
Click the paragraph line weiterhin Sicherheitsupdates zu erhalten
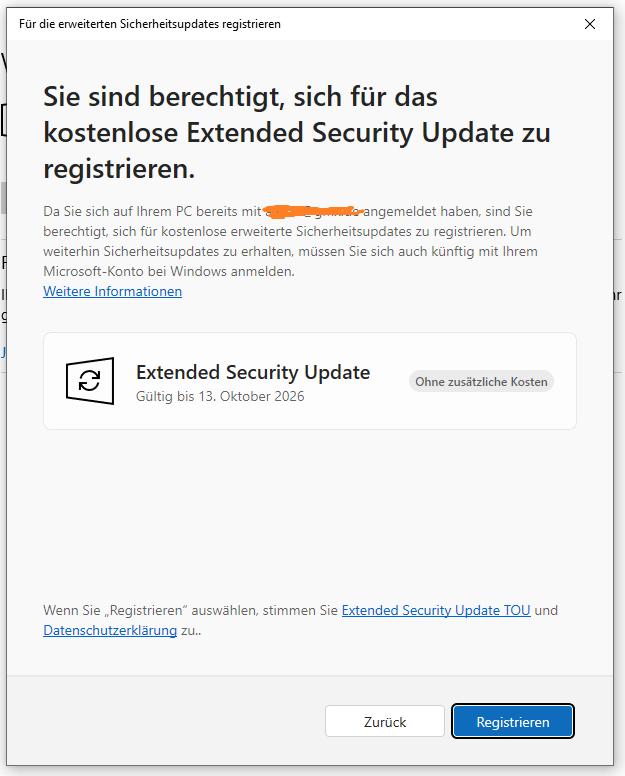click(x=290, y=251)
